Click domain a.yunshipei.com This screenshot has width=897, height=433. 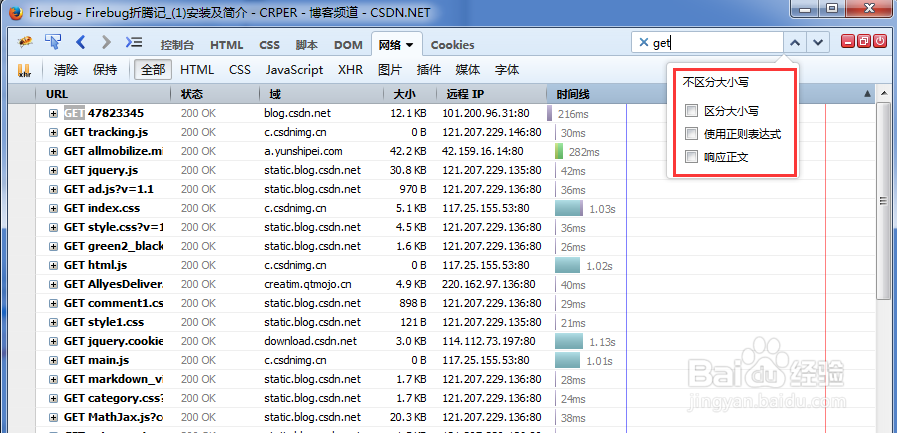click(x=303, y=152)
